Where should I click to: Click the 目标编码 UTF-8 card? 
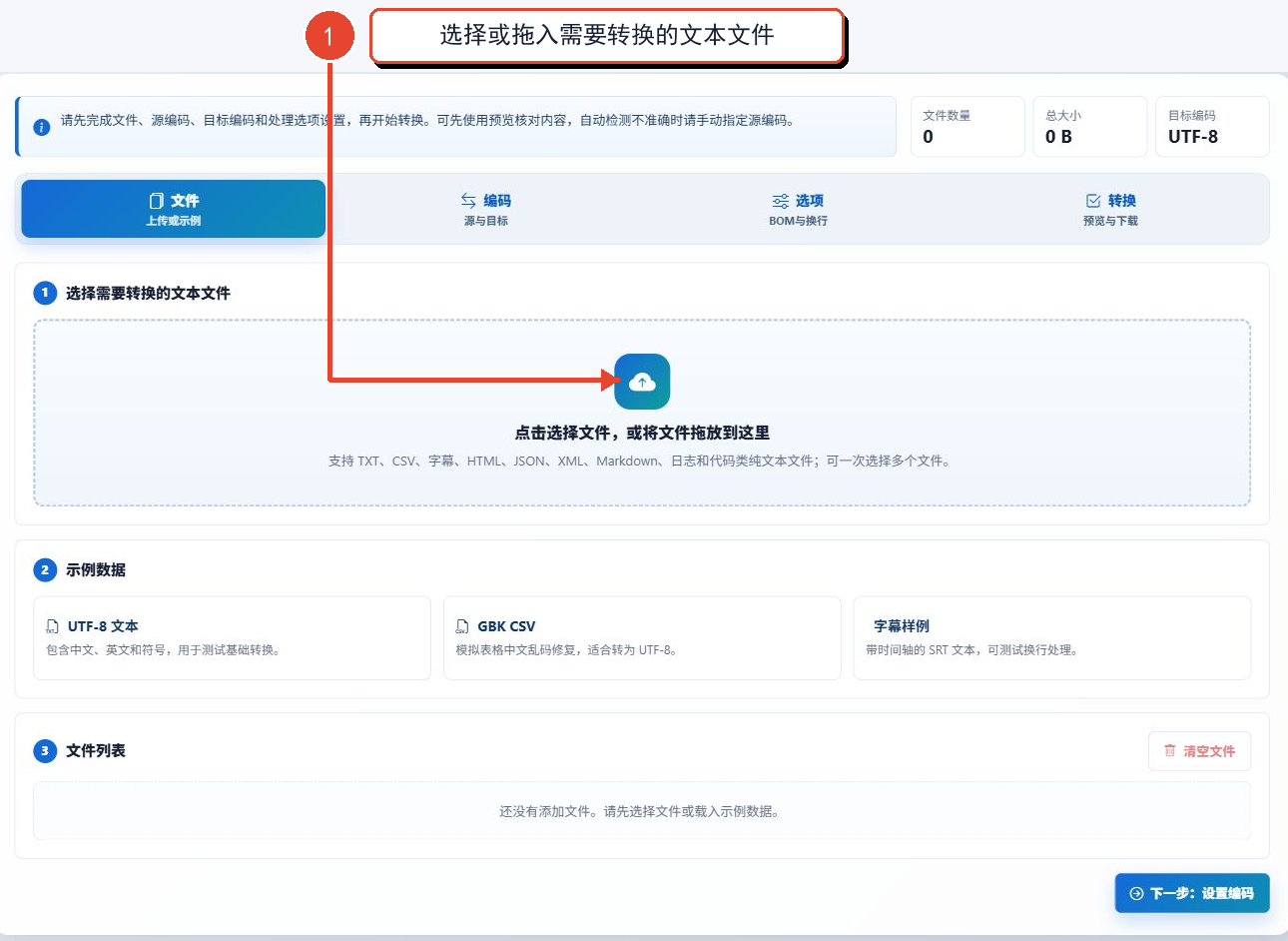pyautogui.click(x=1212, y=127)
